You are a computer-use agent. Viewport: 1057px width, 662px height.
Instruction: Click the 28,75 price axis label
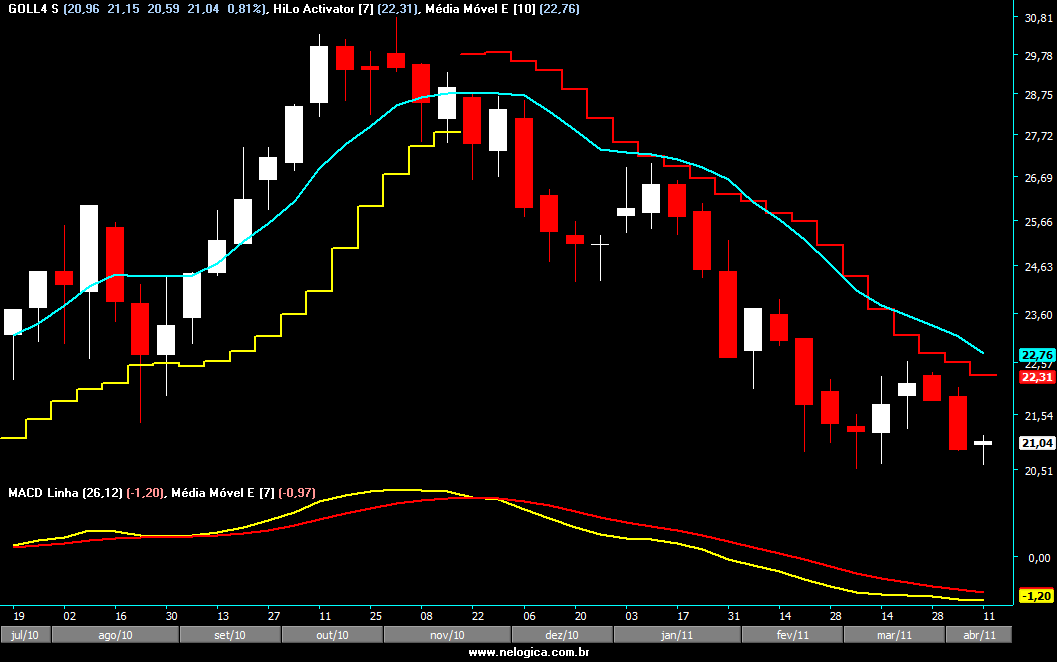click(1038, 95)
